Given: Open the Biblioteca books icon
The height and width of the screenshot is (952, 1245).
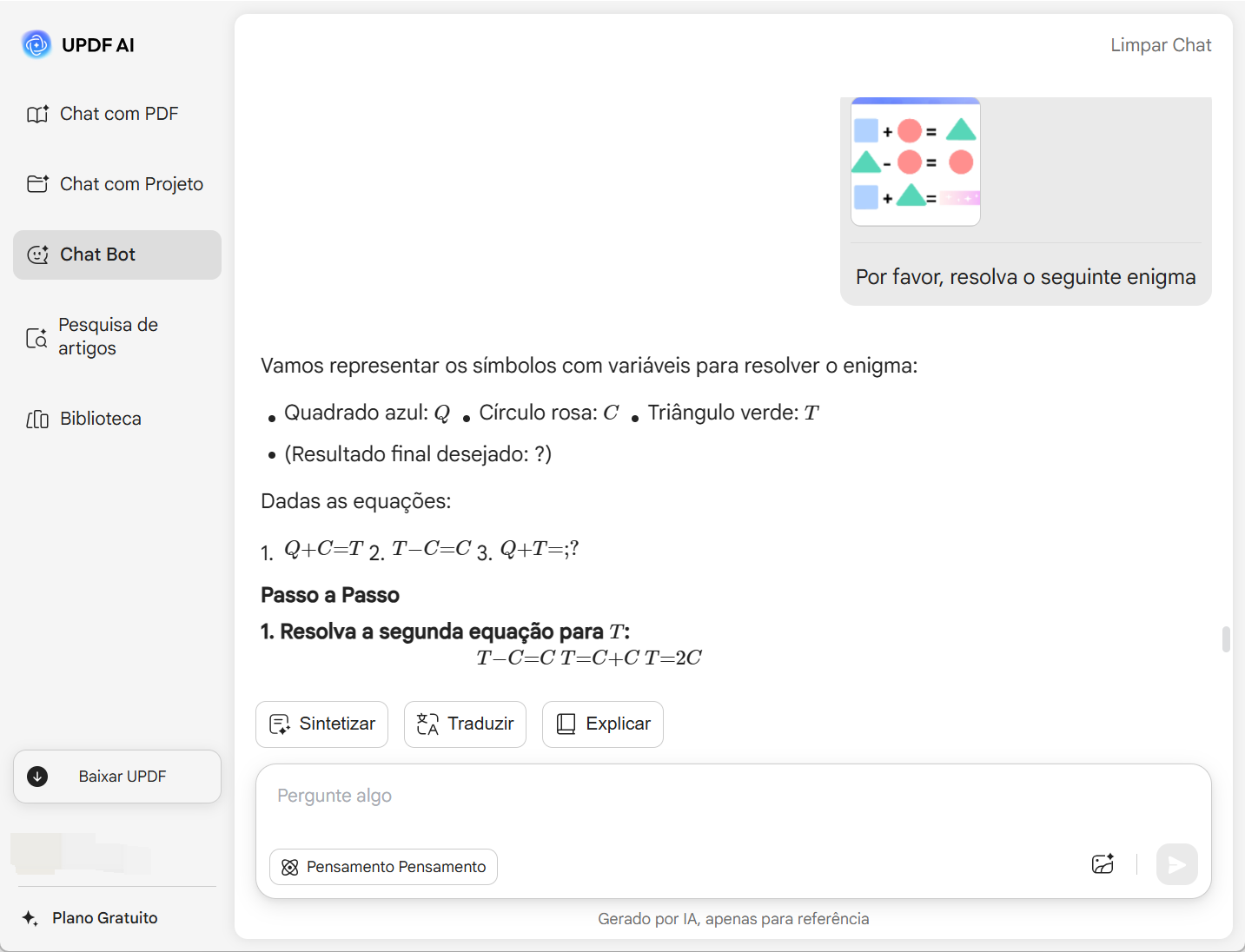Looking at the screenshot, I should (37, 420).
